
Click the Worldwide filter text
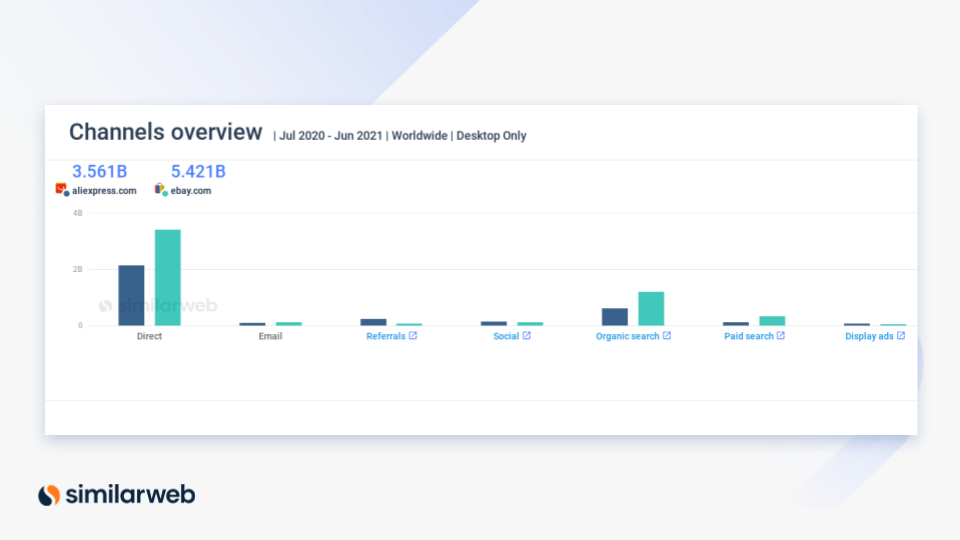tap(419, 136)
